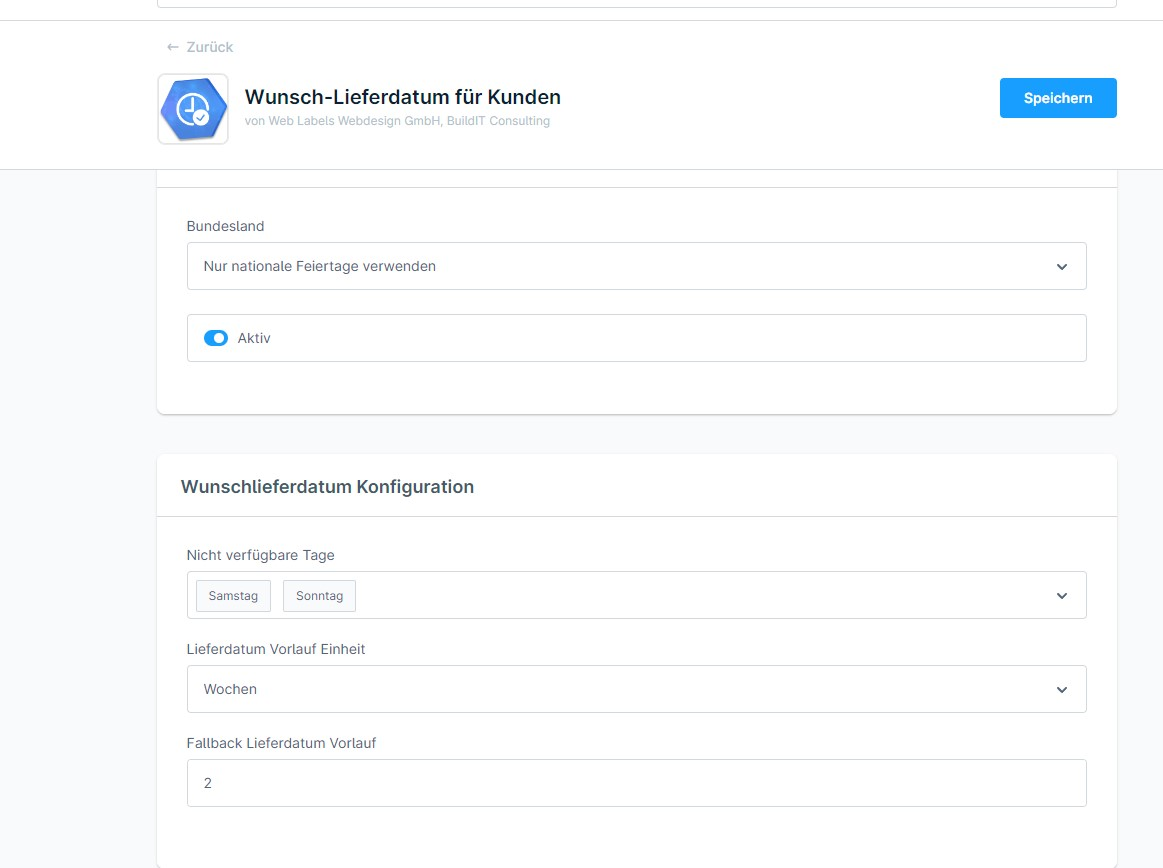
Task: Open the Bundesland selection dropdown
Action: (636, 266)
